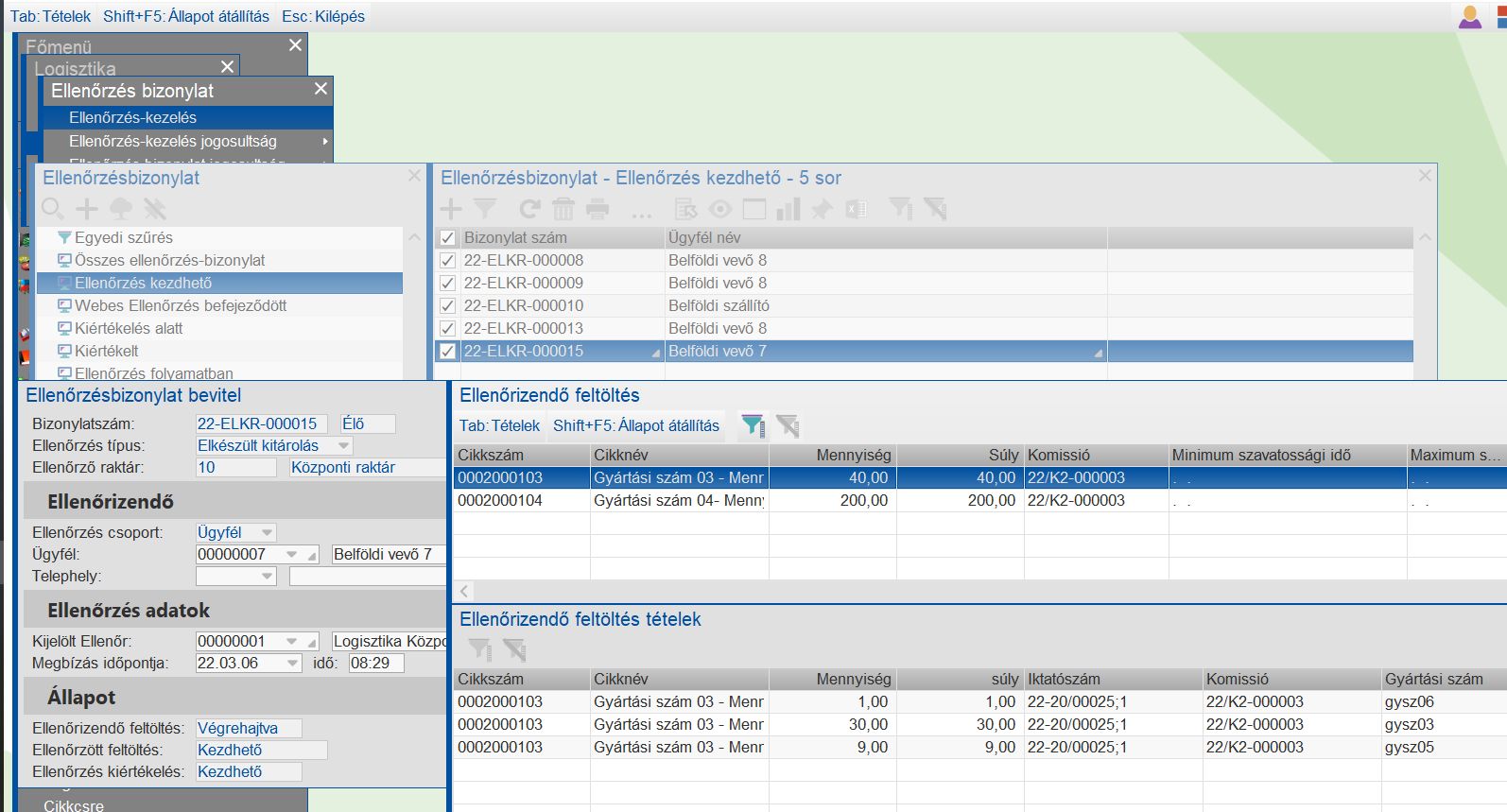Open the Megbízás időpontja date dropdown
Viewport: 1507px width, 812px height.
[293, 664]
